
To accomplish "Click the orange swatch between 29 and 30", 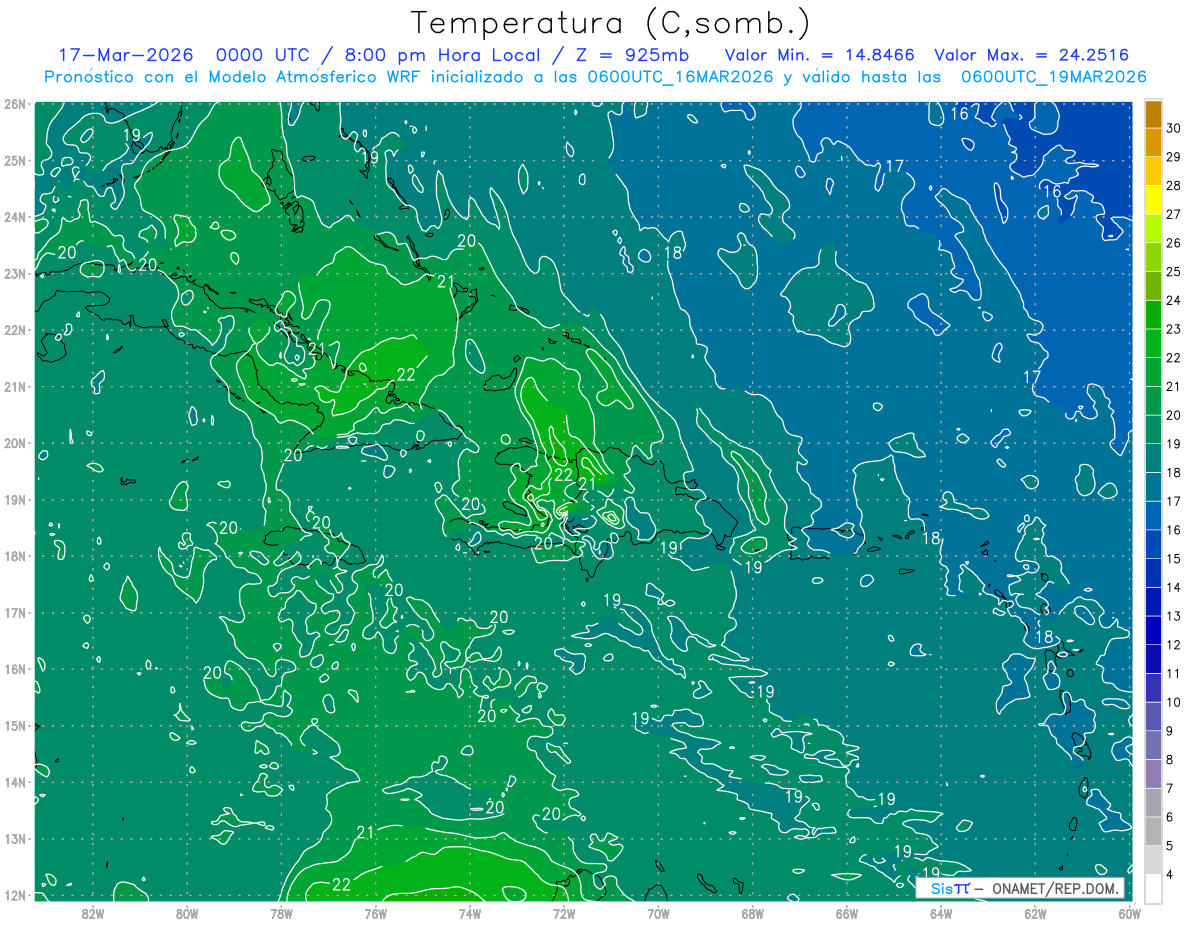I will coord(1153,143).
